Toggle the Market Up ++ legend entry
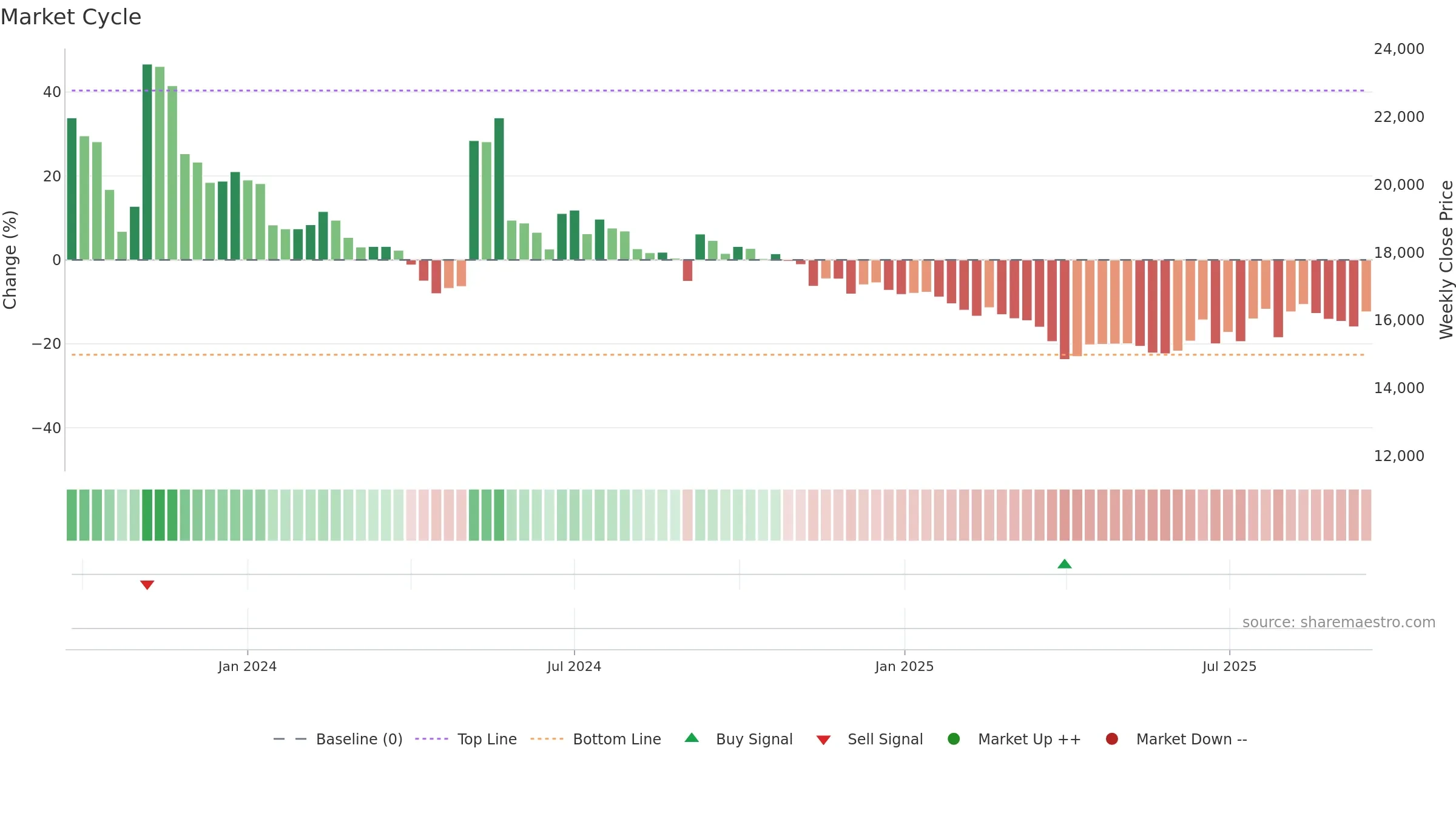The image size is (1456, 819). 1014,739
